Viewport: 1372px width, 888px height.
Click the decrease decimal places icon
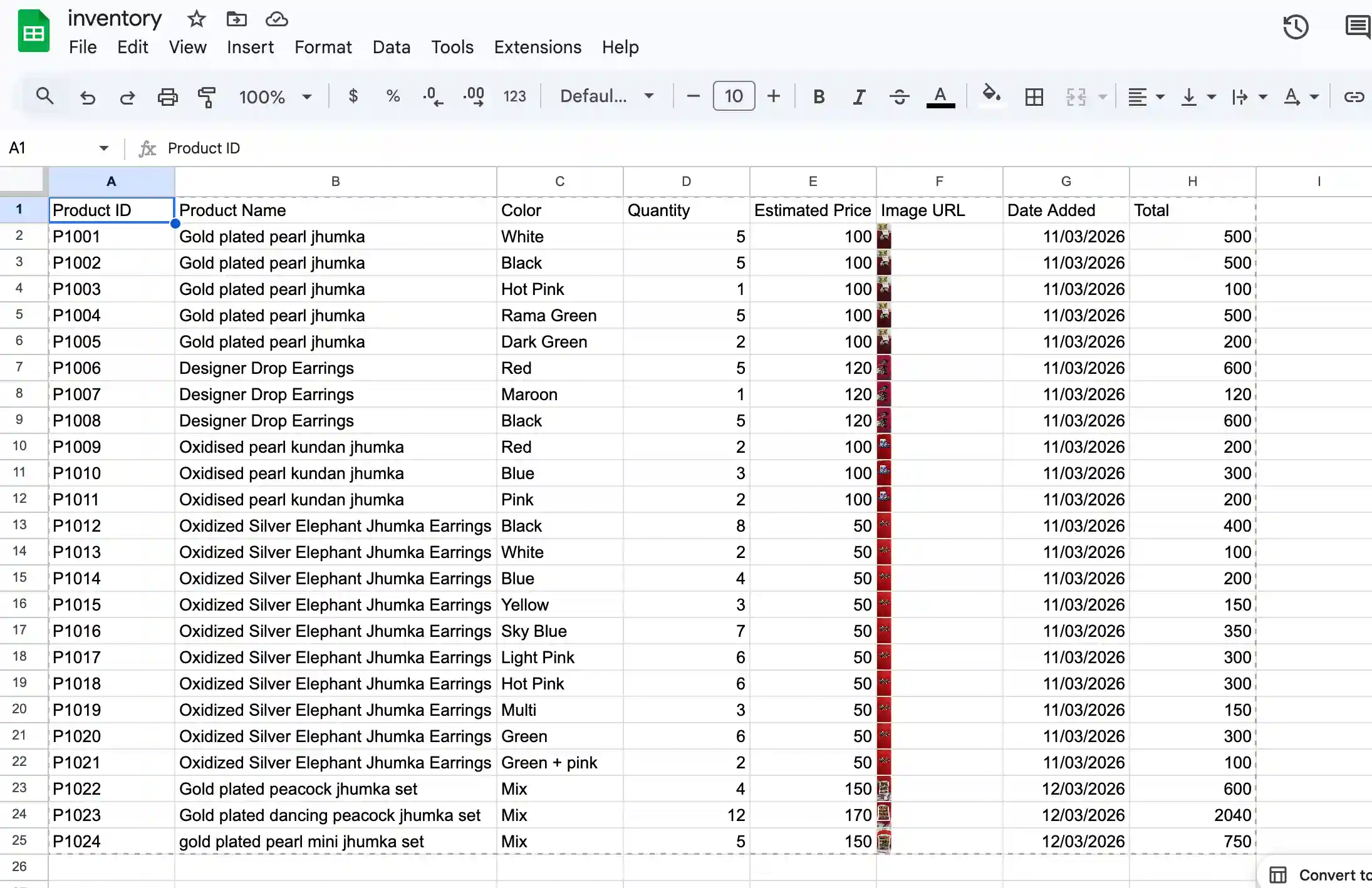point(432,96)
